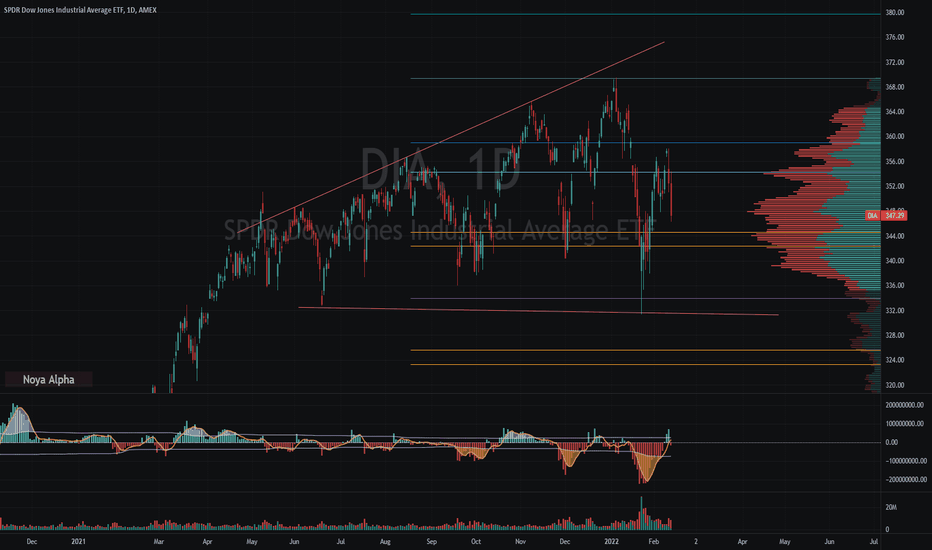Click the 20M volume scale label
Image resolution: width=932 pixels, height=550 pixels.
(891, 507)
